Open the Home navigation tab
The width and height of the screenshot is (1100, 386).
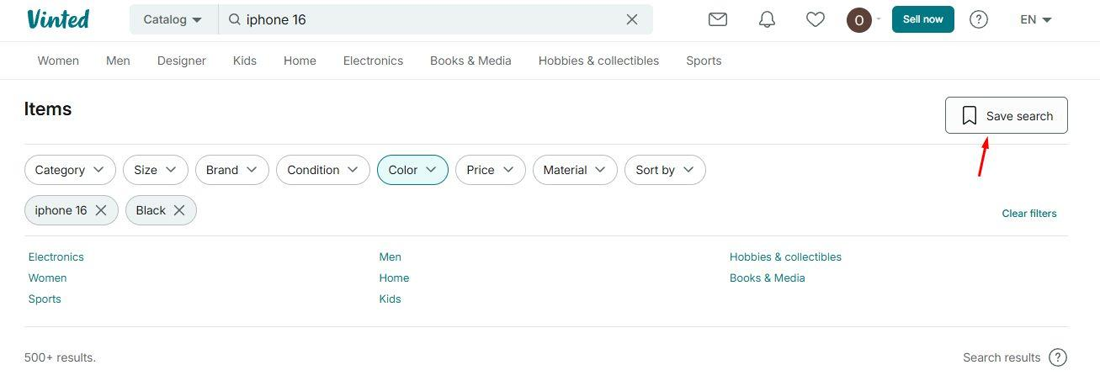tap(300, 61)
